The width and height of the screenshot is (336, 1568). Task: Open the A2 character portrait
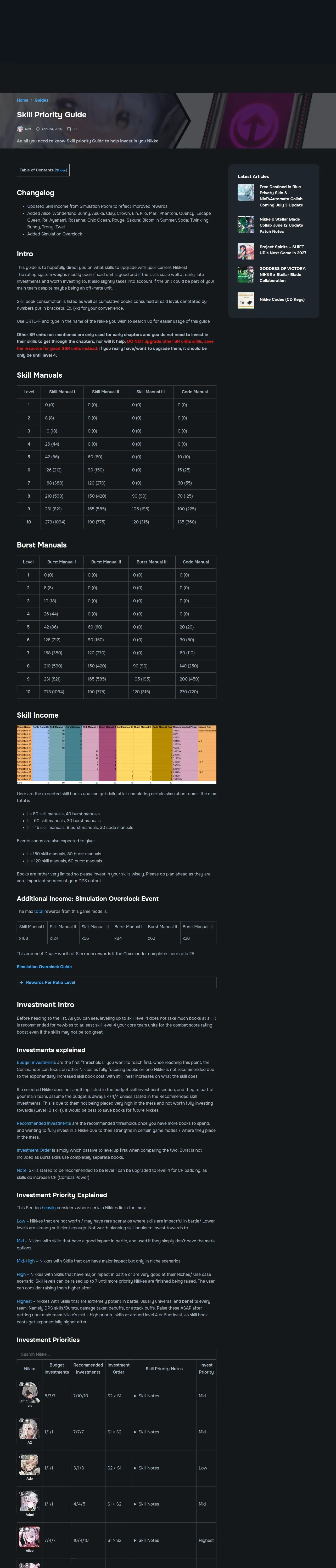pyautogui.click(x=29, y=1429)
